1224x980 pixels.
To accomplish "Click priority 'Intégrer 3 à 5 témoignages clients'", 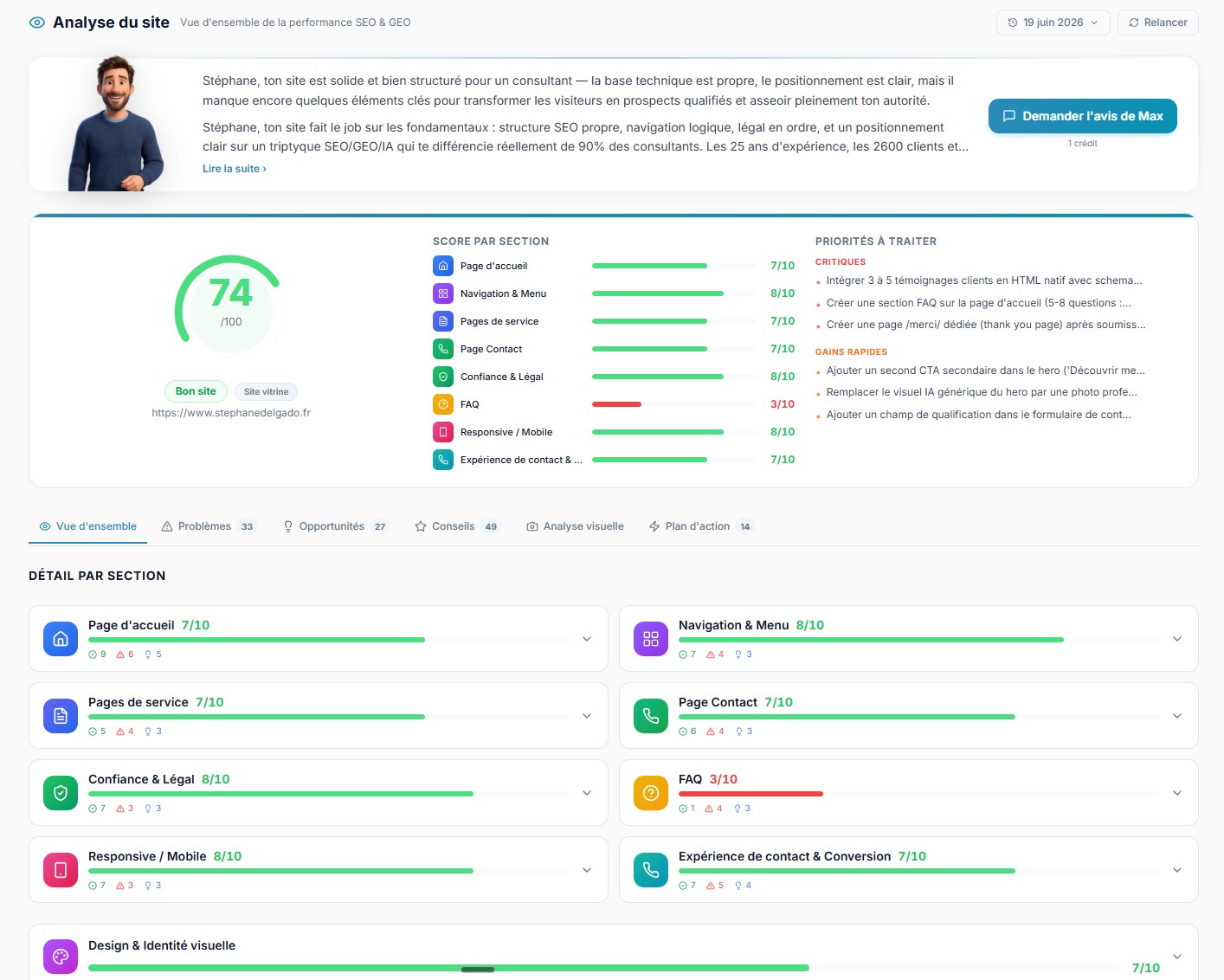I will 984,280.
